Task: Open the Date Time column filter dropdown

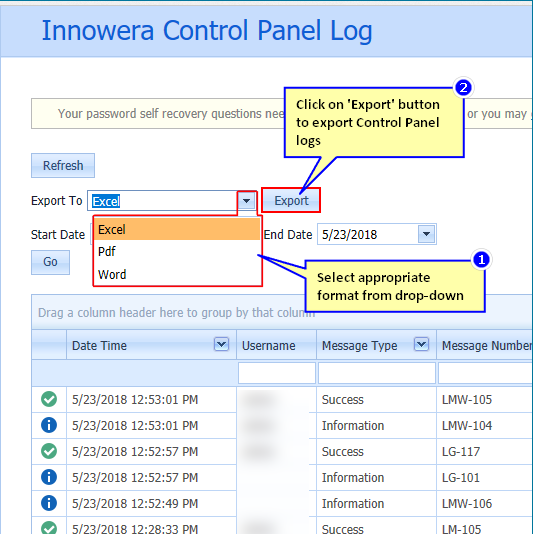Action: (x=221, y=344)
